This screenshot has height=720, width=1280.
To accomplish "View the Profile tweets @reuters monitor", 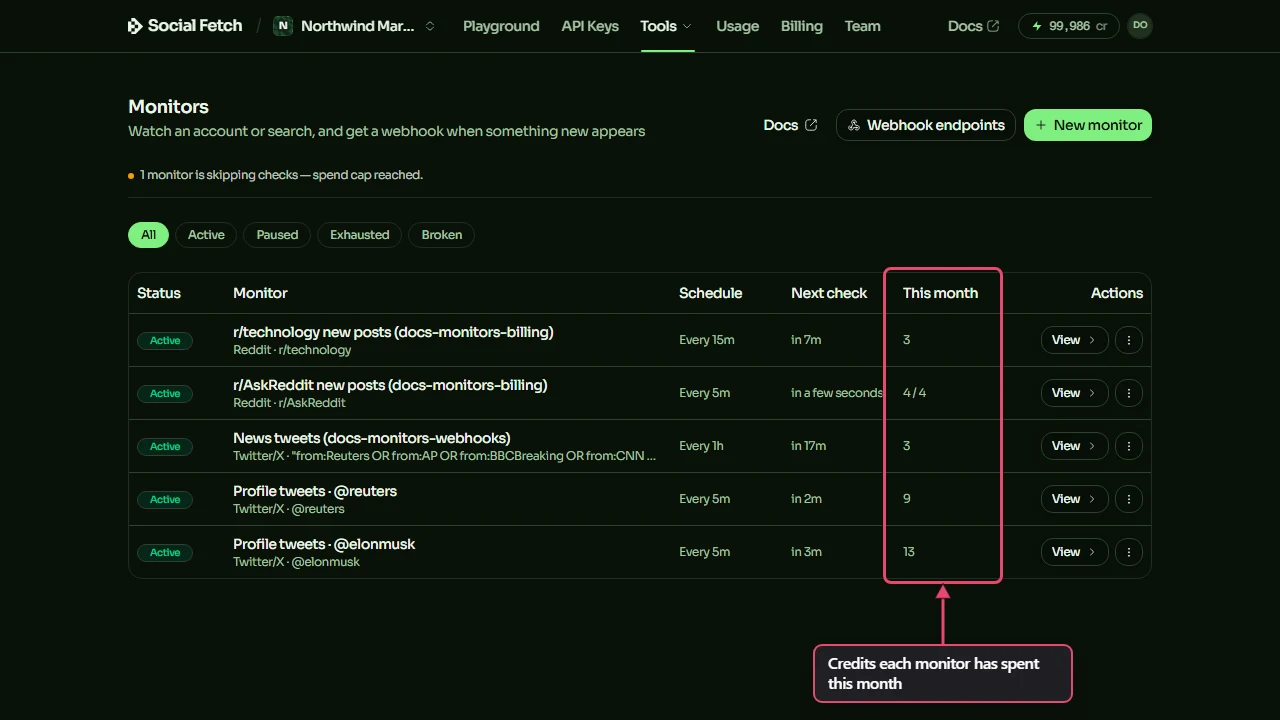I will click(1074, 499).
